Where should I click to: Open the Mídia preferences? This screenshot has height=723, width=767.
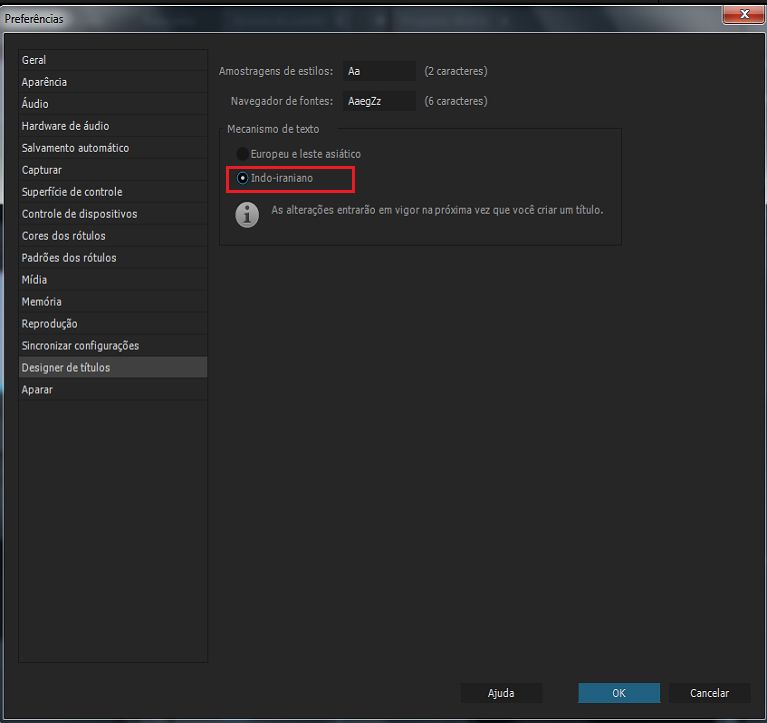click(x=113, y=280)
